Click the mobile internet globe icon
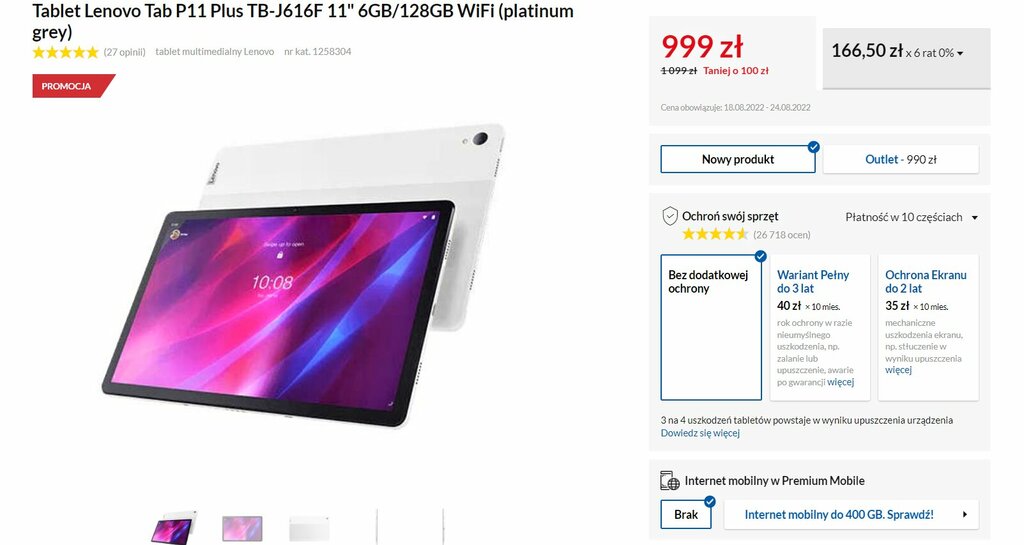 coord(669,481)
